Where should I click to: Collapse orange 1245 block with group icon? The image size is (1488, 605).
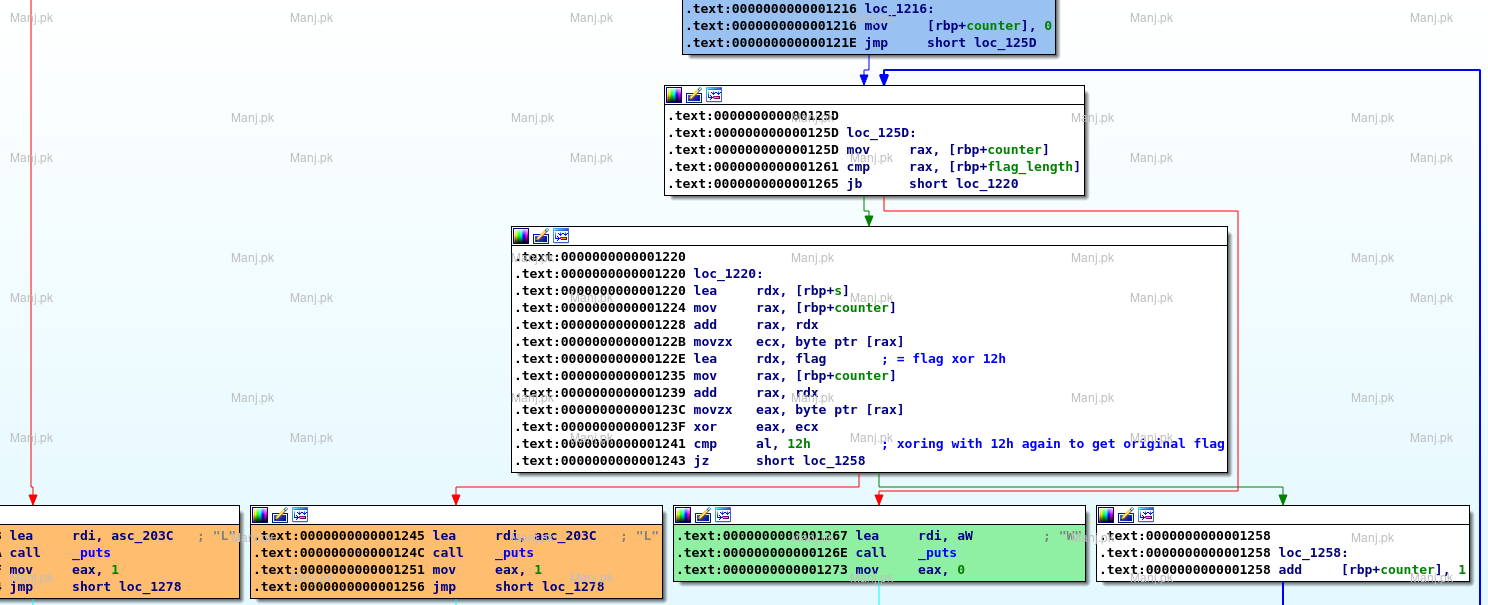point(300,515)
